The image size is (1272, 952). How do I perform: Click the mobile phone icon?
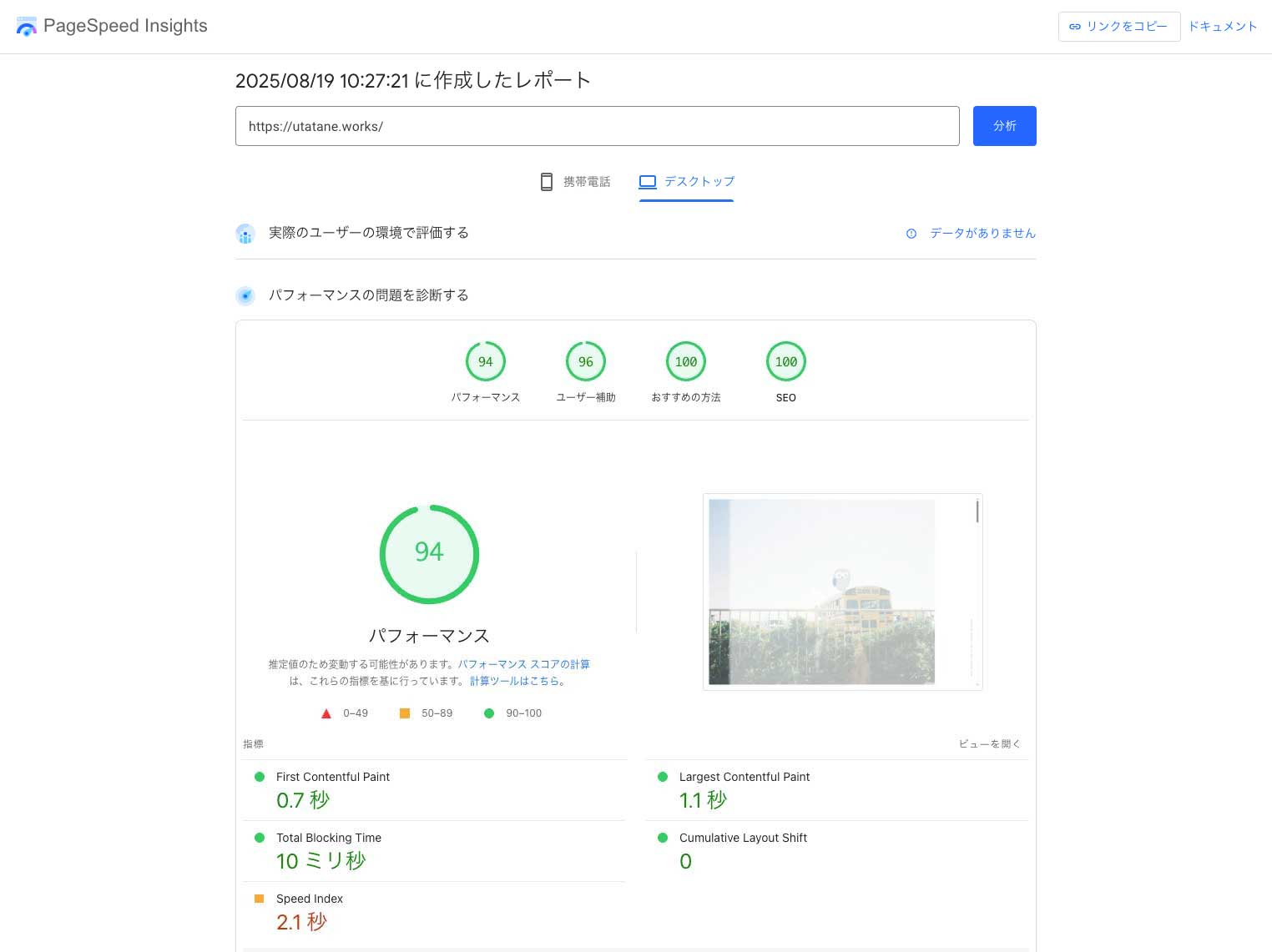point(547,182)
